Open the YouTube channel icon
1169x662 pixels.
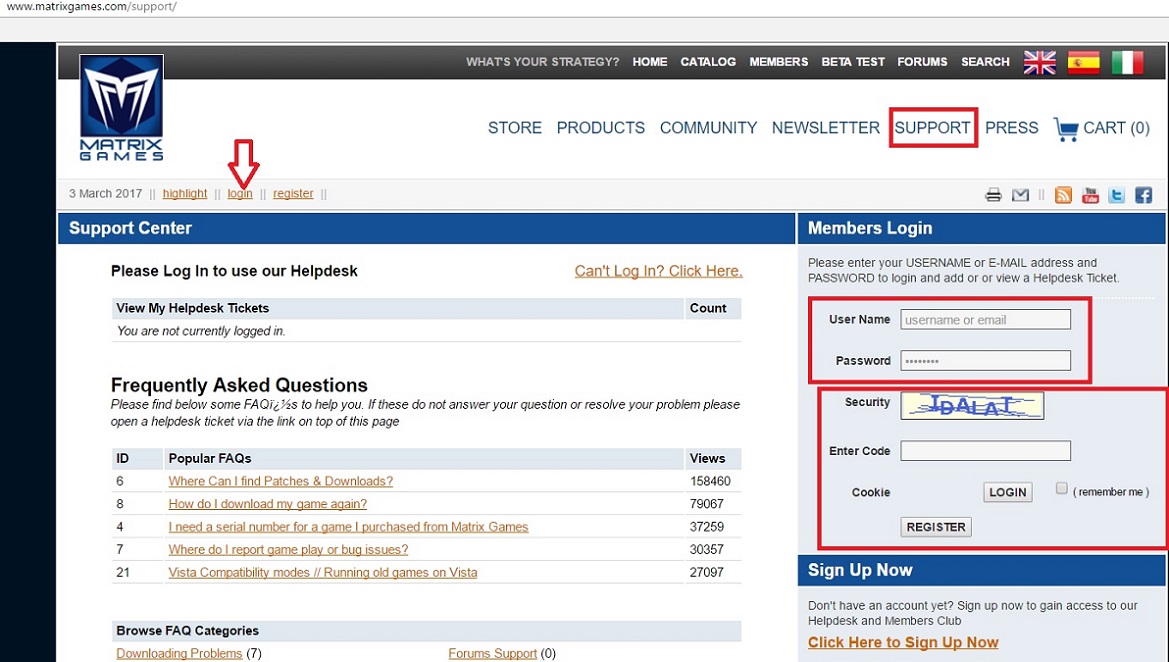[x=1090, y=195]
